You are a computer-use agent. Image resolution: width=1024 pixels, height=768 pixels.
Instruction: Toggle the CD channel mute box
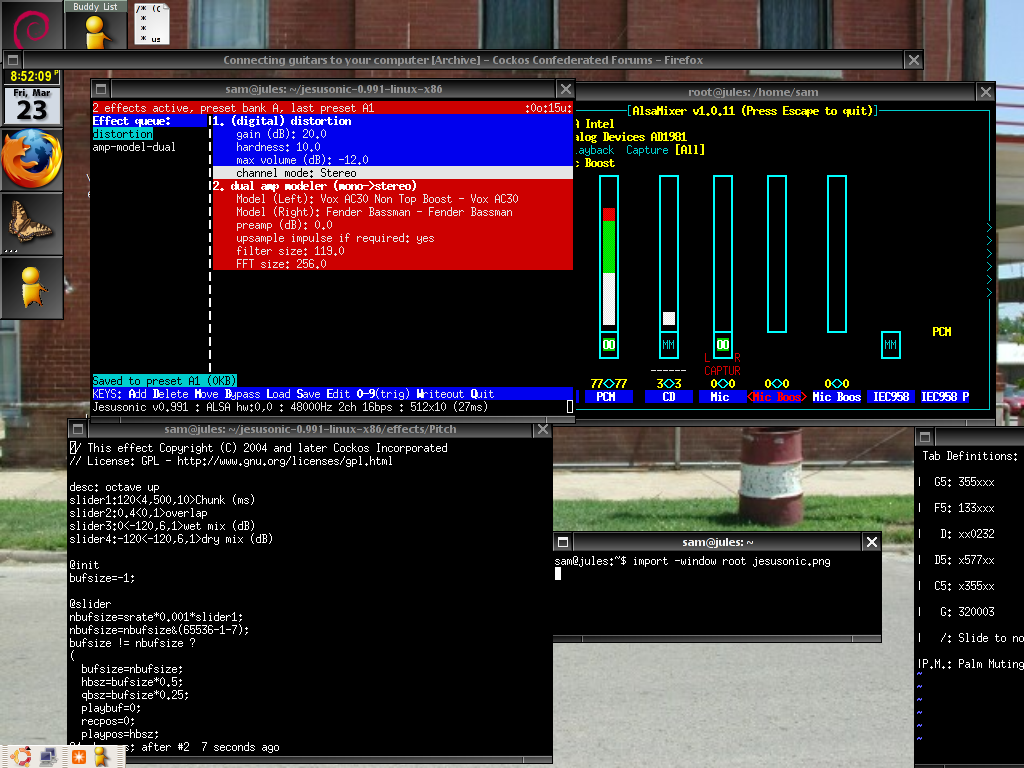tap(668, 345)
